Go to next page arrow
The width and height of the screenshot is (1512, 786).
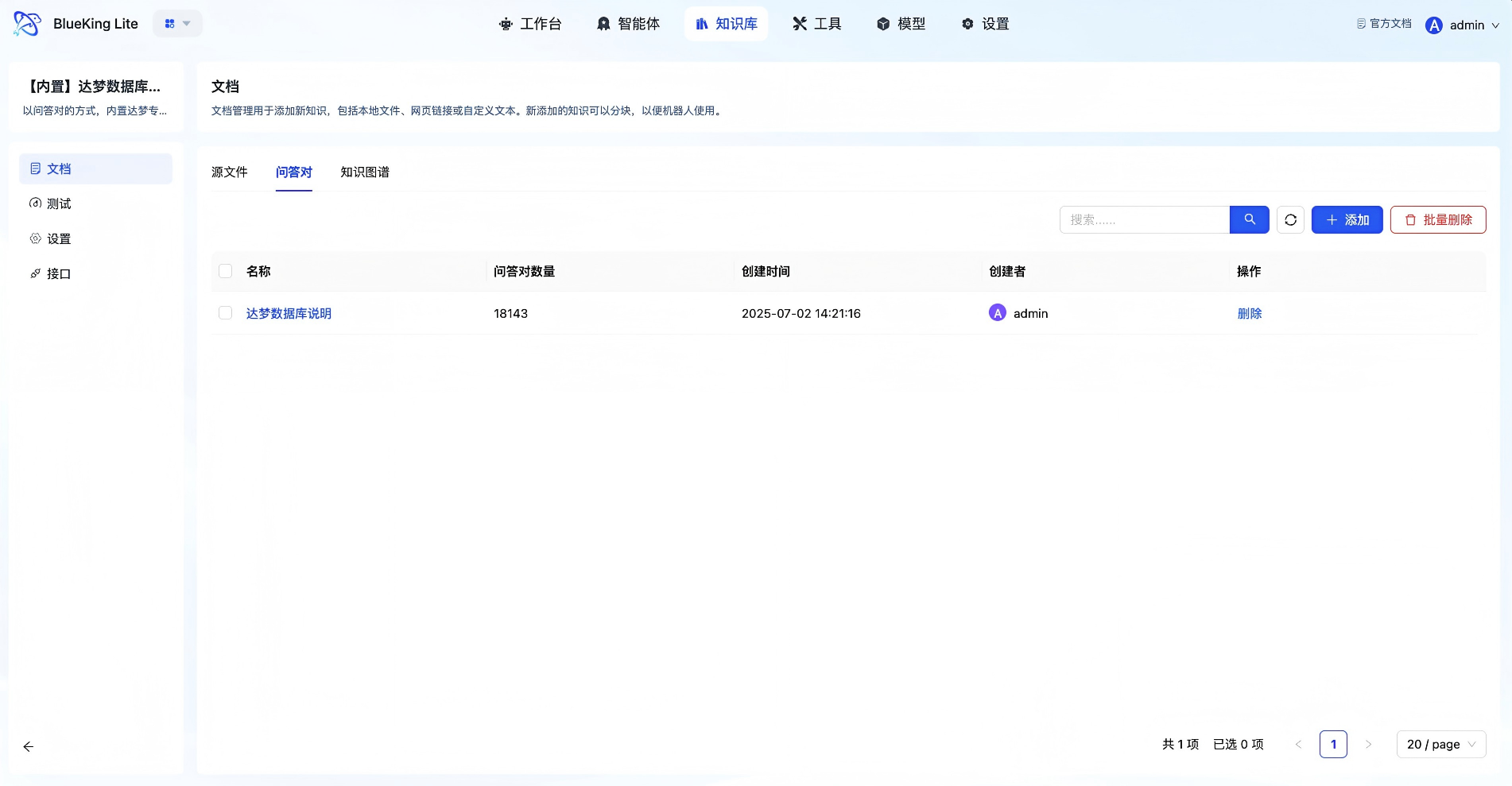point(1369,745)
